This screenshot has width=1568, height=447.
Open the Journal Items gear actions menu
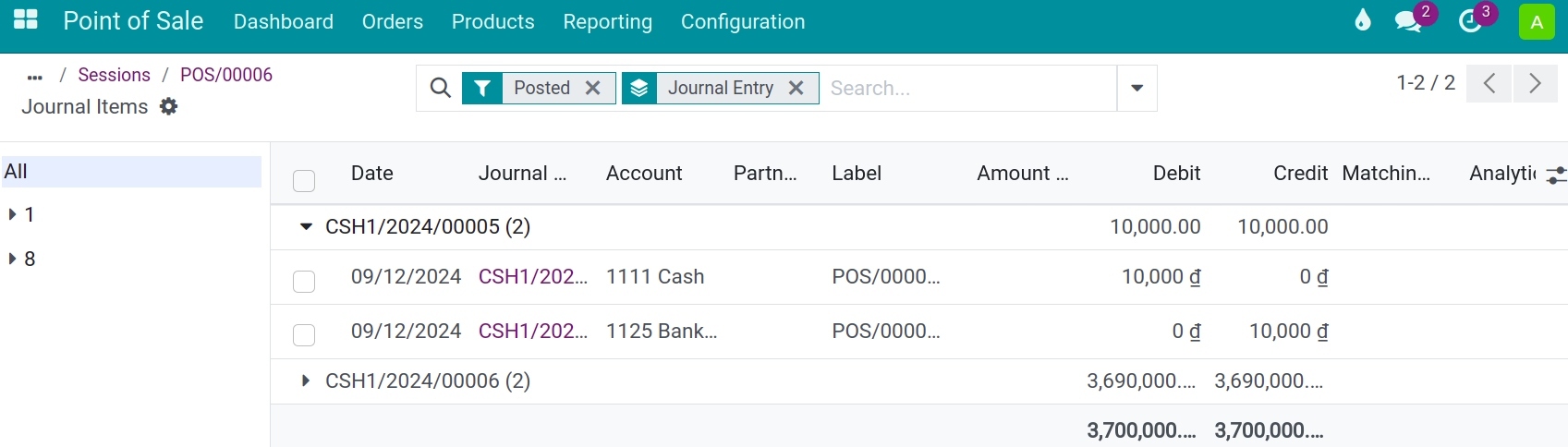coord(168,106)
